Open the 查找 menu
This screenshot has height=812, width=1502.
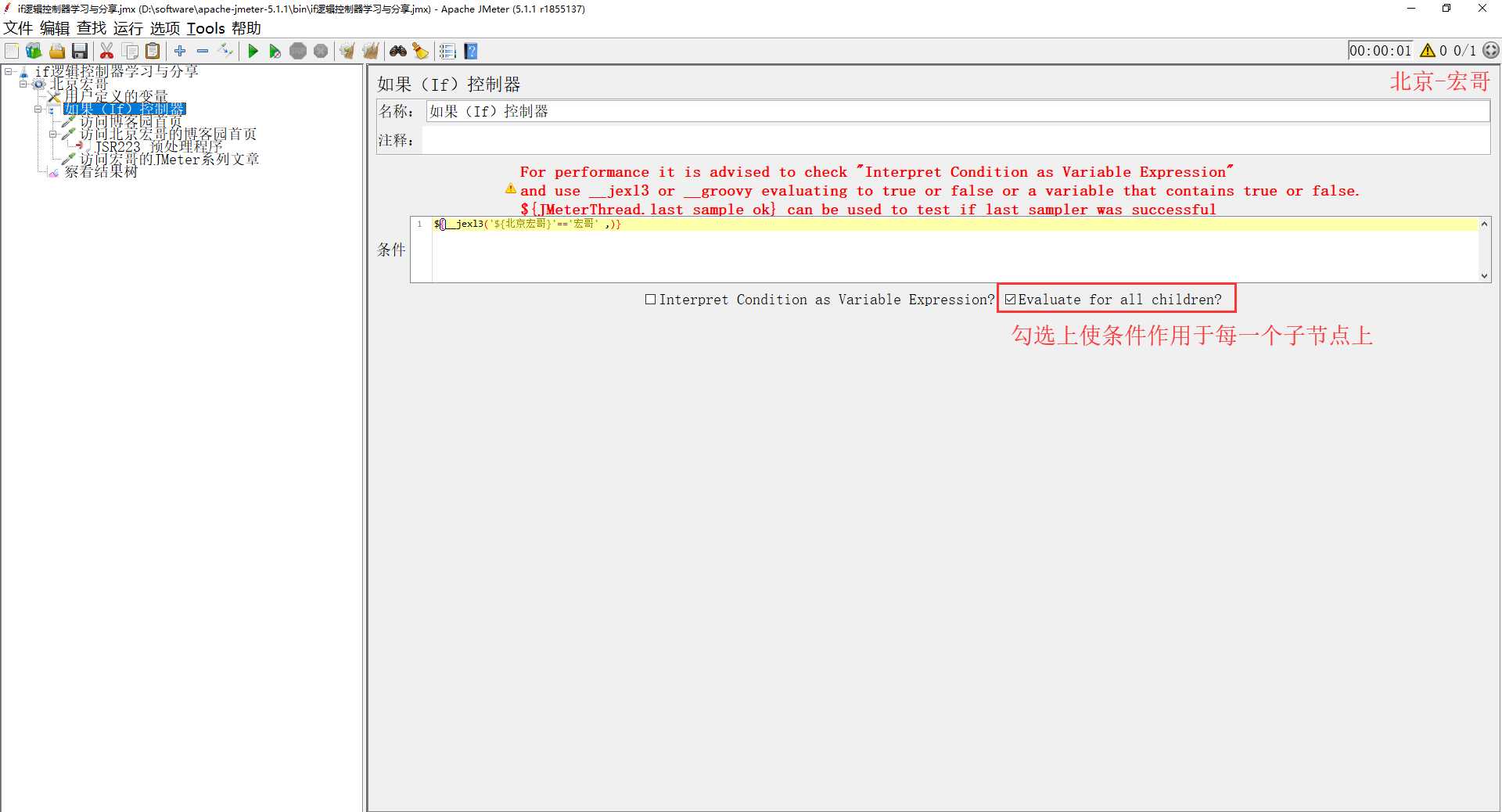(92, 28)
